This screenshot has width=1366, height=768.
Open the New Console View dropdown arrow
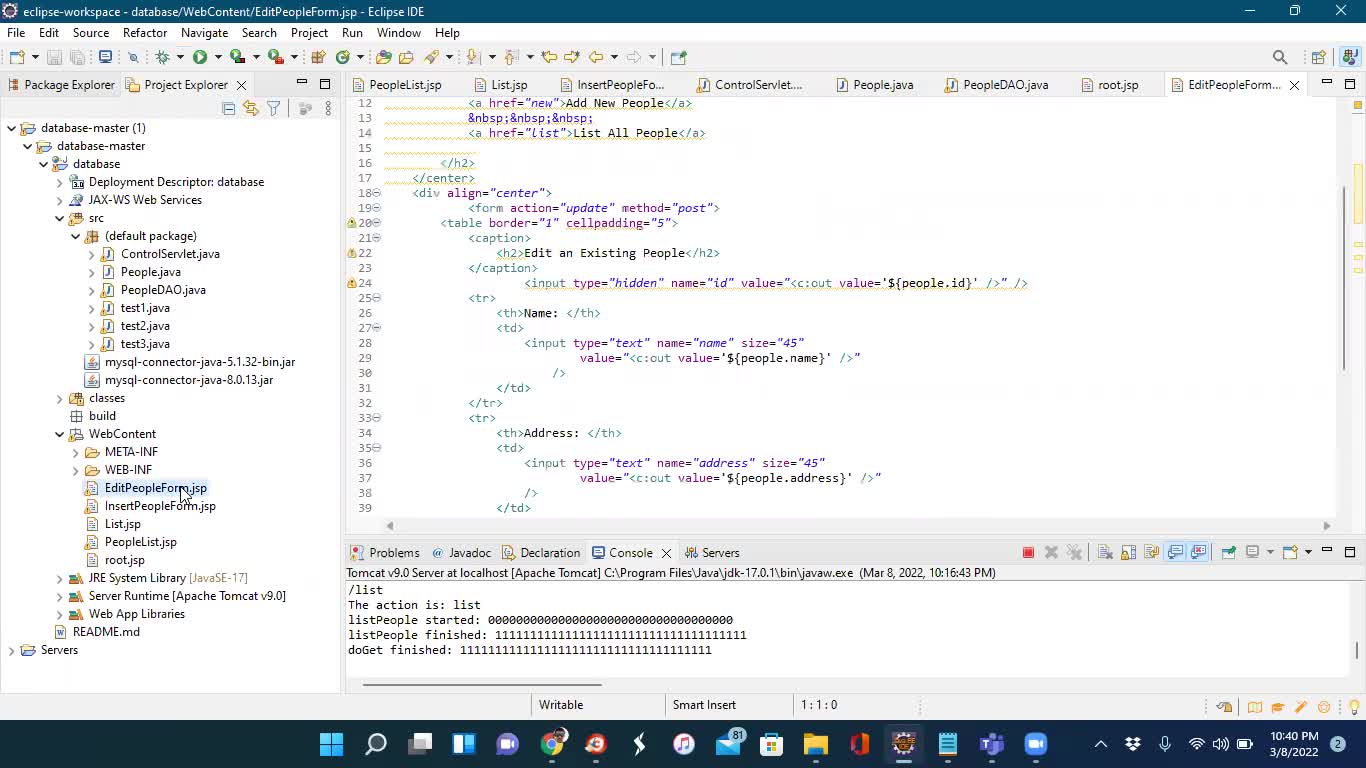coord(1308,552)
